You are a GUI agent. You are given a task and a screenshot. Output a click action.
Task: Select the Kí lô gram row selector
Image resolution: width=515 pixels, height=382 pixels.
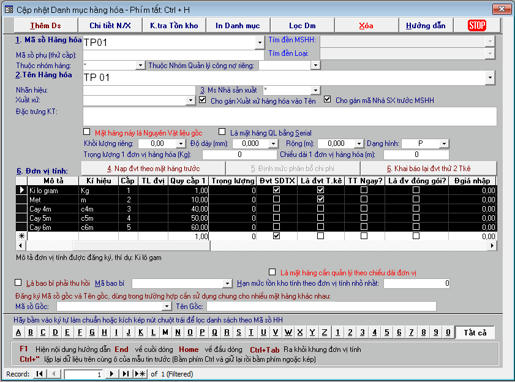(x=21, y=190)
